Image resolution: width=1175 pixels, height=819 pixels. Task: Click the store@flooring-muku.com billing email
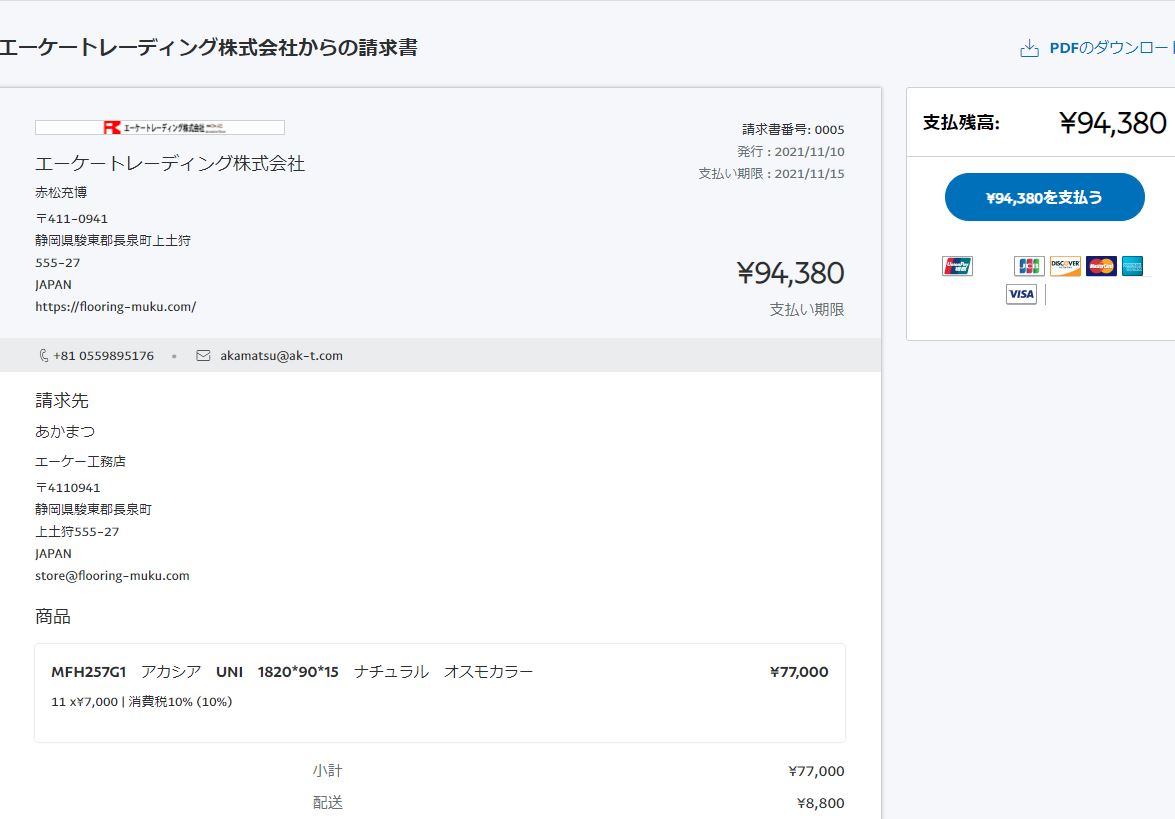112,575
